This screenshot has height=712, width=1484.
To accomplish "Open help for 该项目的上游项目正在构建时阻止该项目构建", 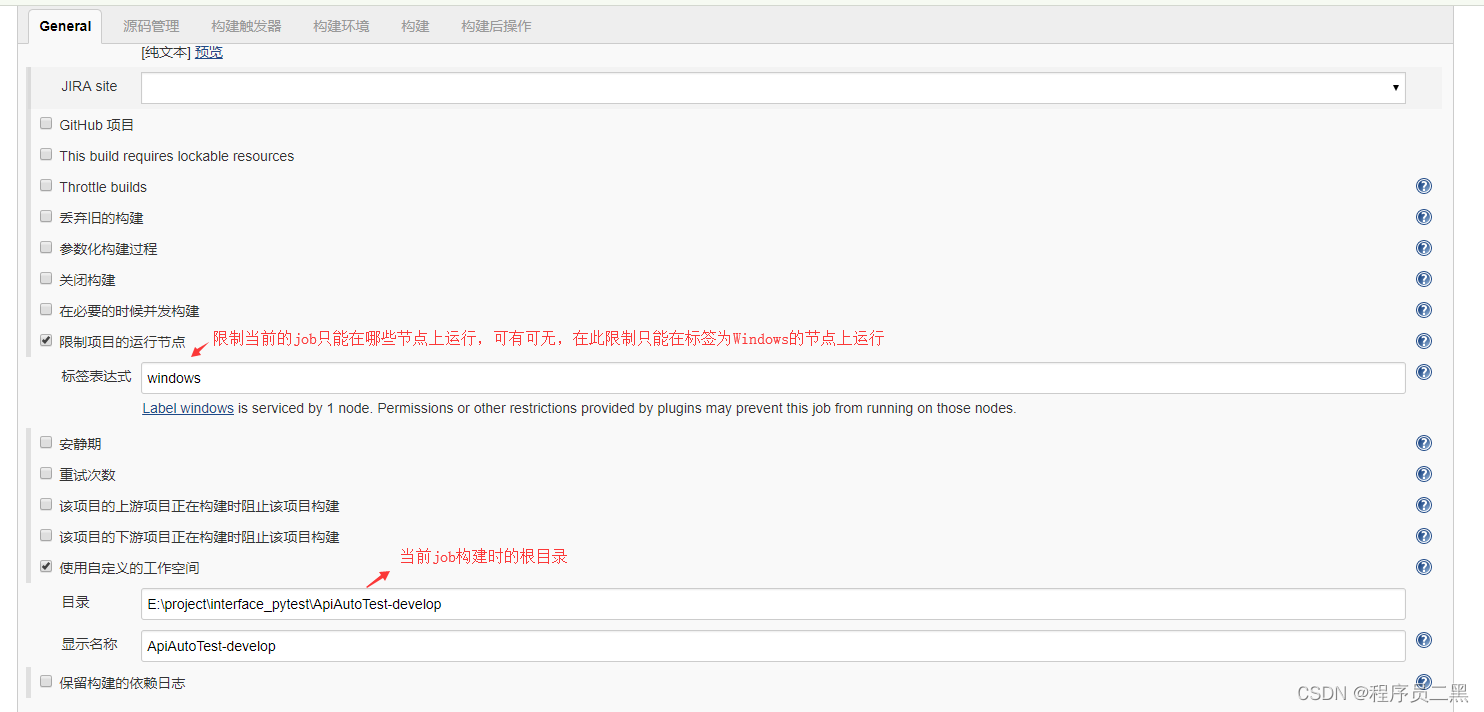I will click(x=1424, y=505).
